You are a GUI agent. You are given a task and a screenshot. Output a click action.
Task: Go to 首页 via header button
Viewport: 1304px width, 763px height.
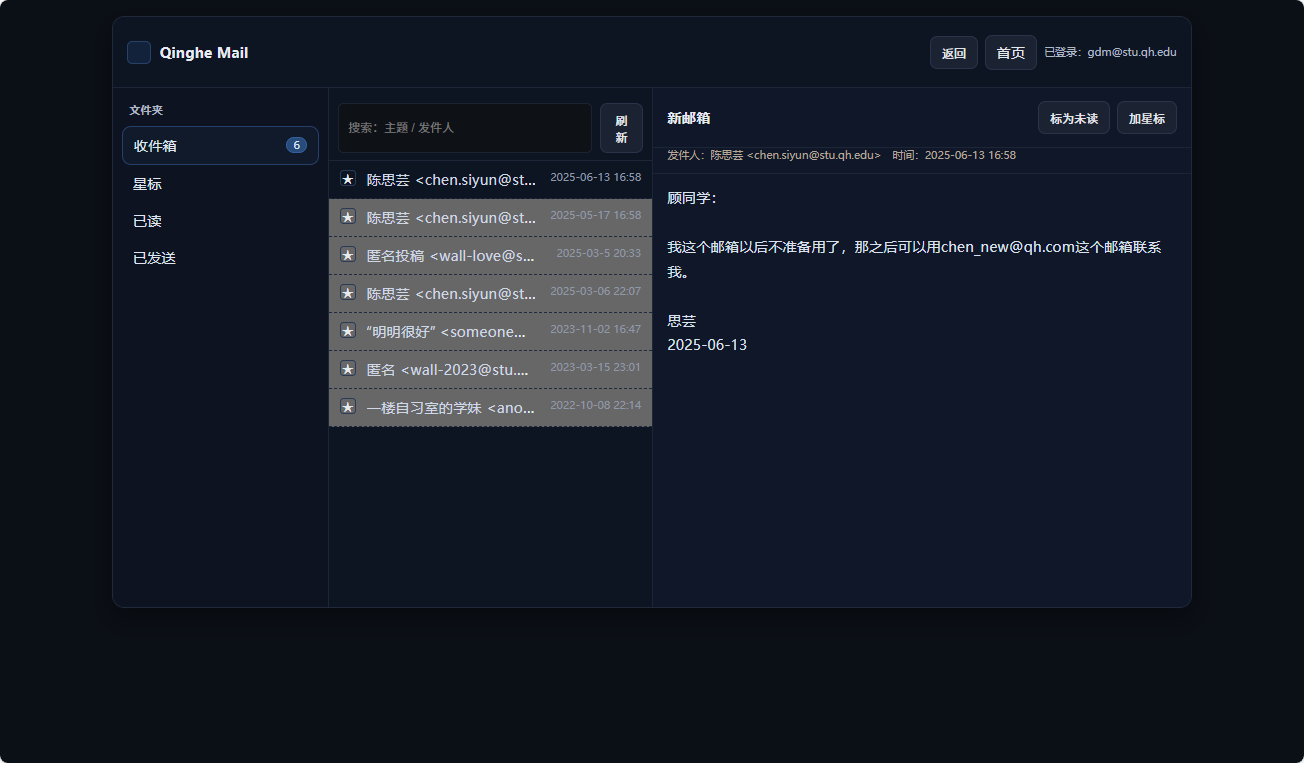[1010, 53]
